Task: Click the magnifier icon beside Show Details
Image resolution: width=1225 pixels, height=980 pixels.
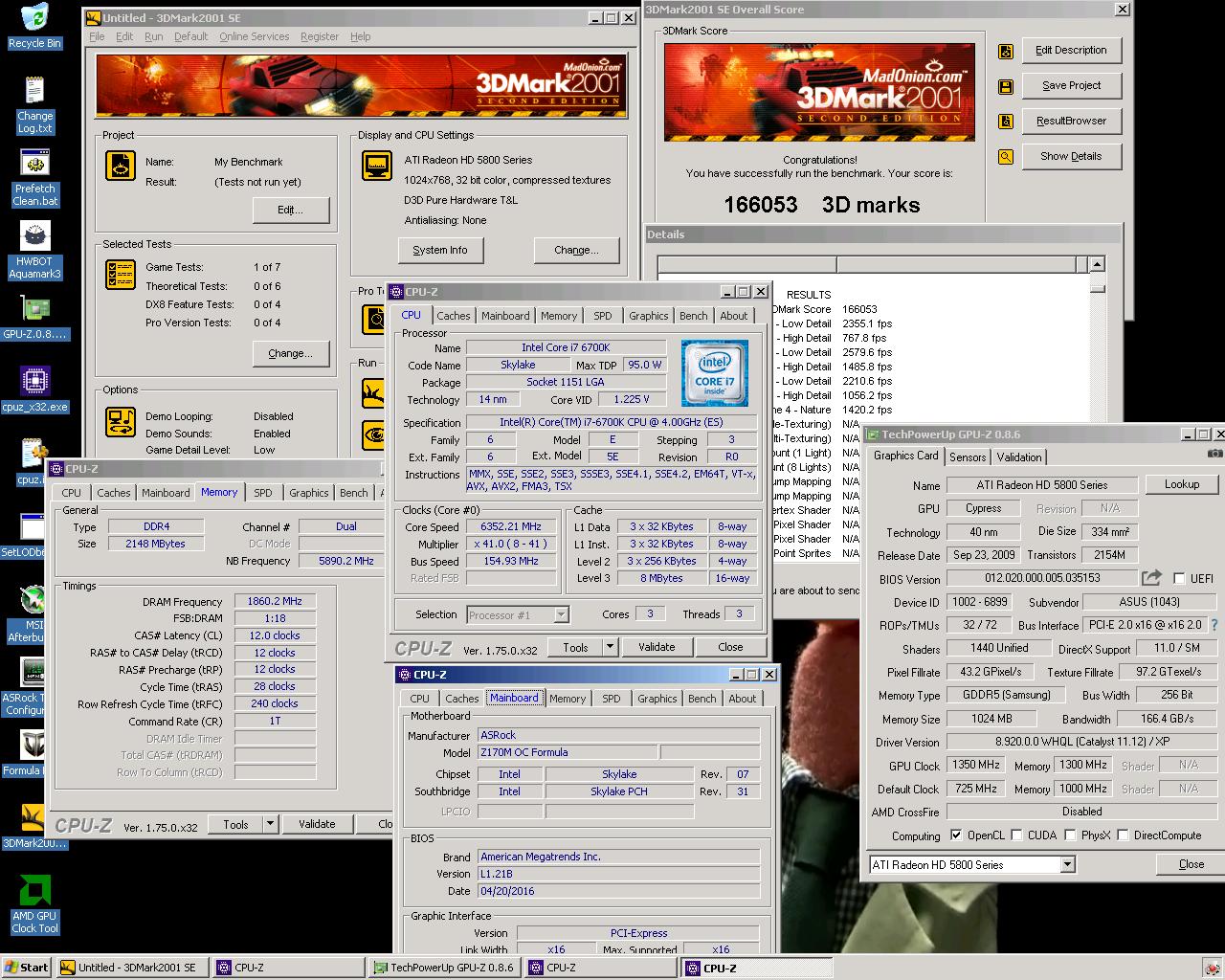Action: pos(1005,157)
